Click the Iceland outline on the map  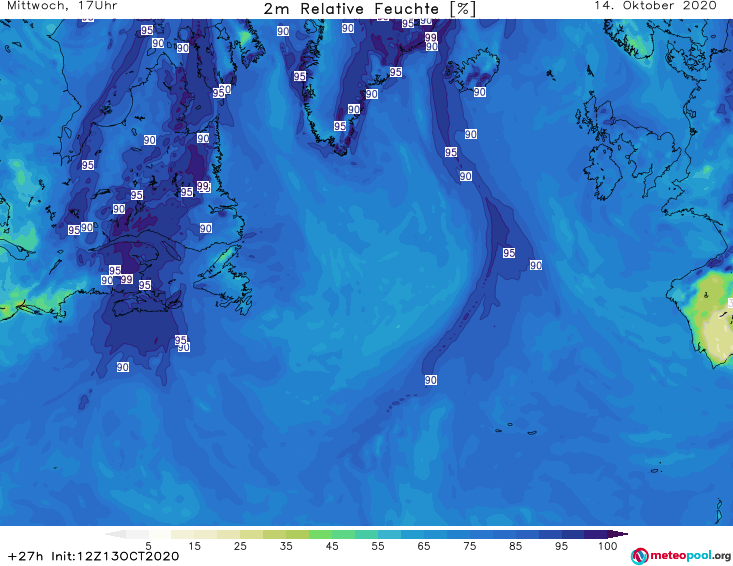click(472, 70)
